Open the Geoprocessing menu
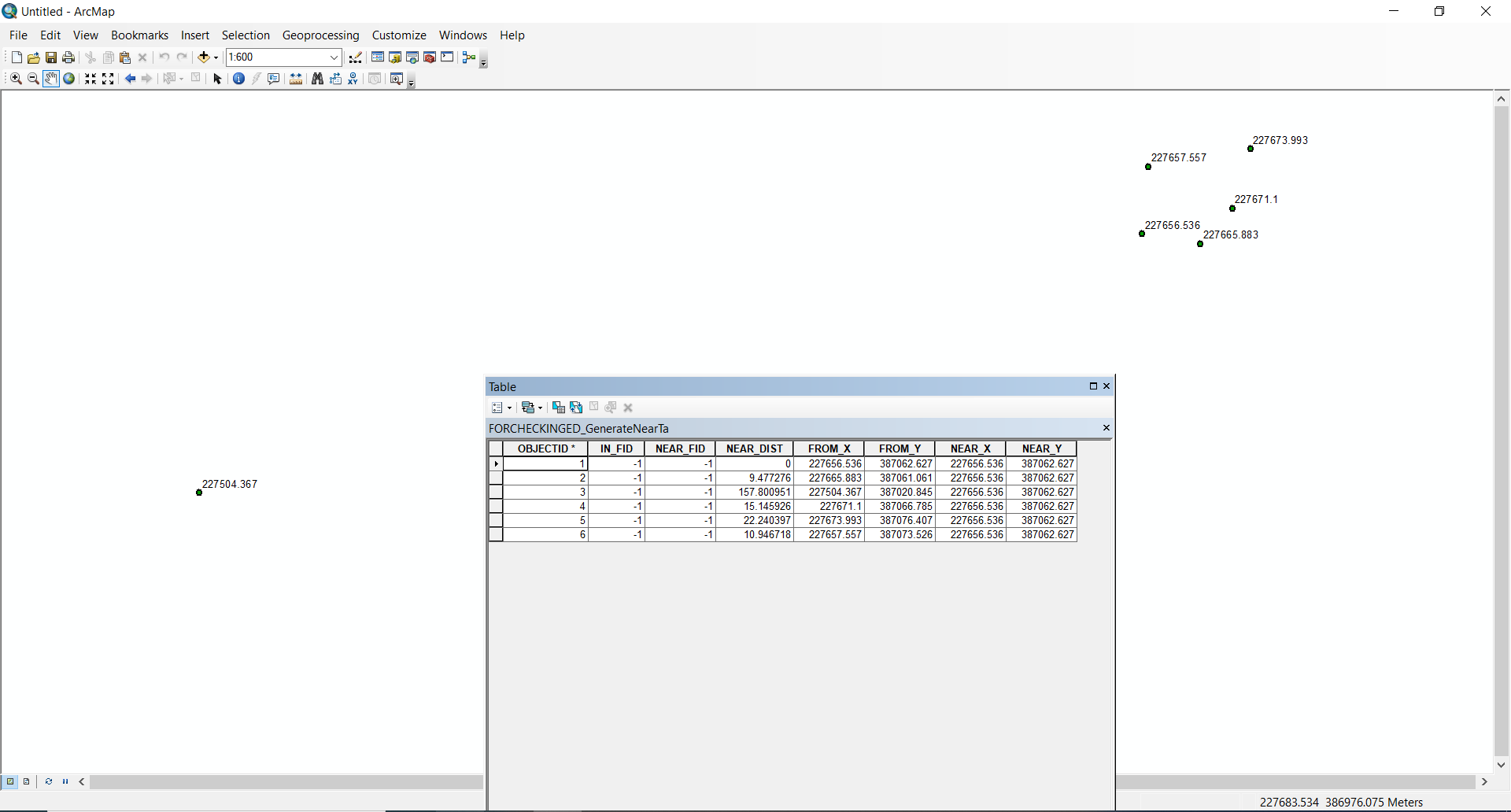Viewport: 1511px width, 812px height. point(320,35)
